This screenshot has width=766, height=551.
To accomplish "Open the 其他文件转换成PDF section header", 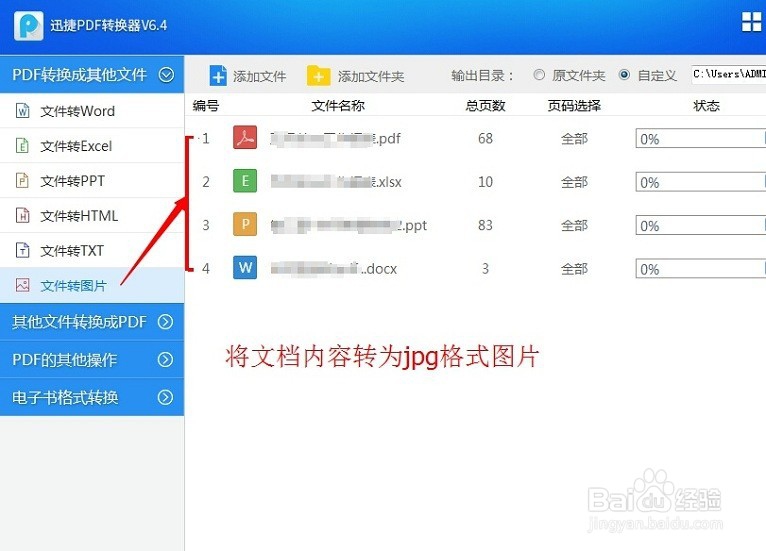I will [x=92, y=322].
